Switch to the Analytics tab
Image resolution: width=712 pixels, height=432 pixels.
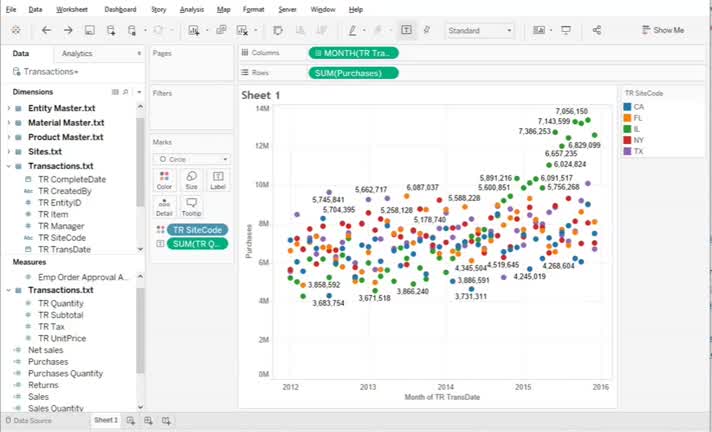tap(77, 54)
